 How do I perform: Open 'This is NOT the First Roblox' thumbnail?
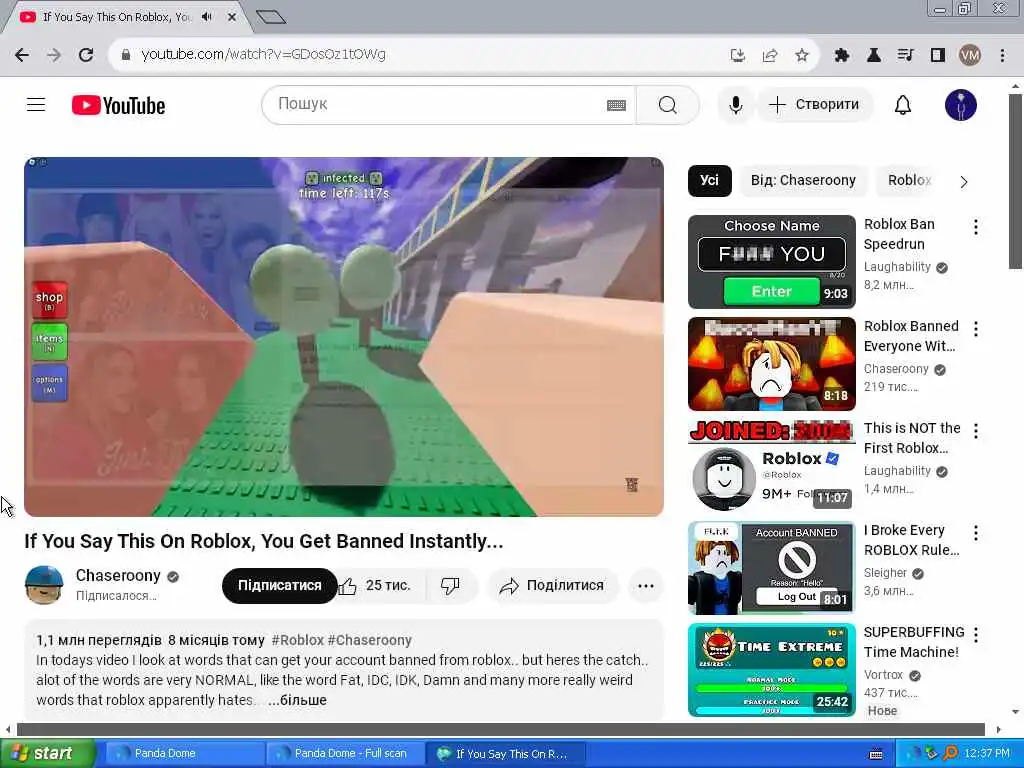click(771, 466)
